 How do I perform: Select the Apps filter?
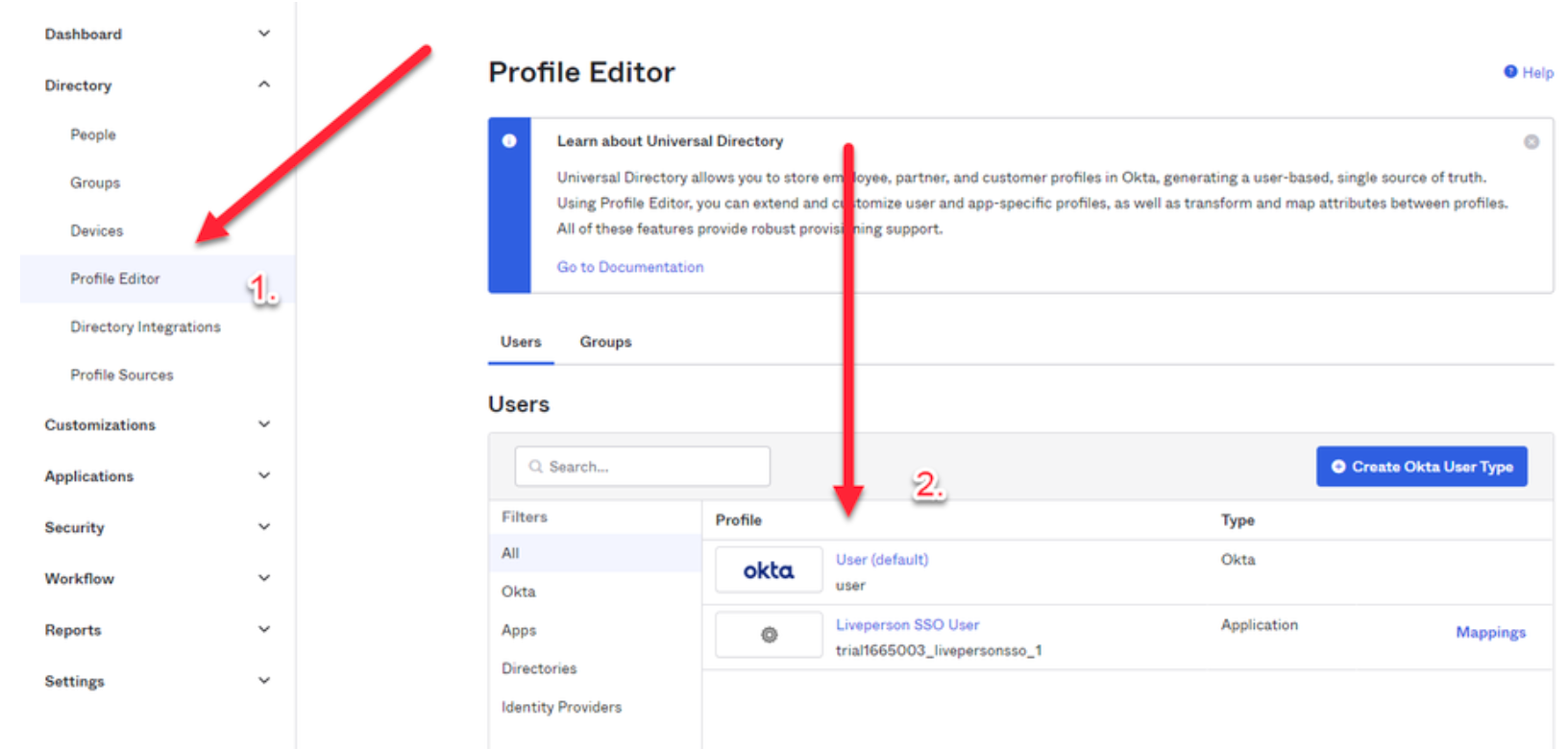pos(519,630)
